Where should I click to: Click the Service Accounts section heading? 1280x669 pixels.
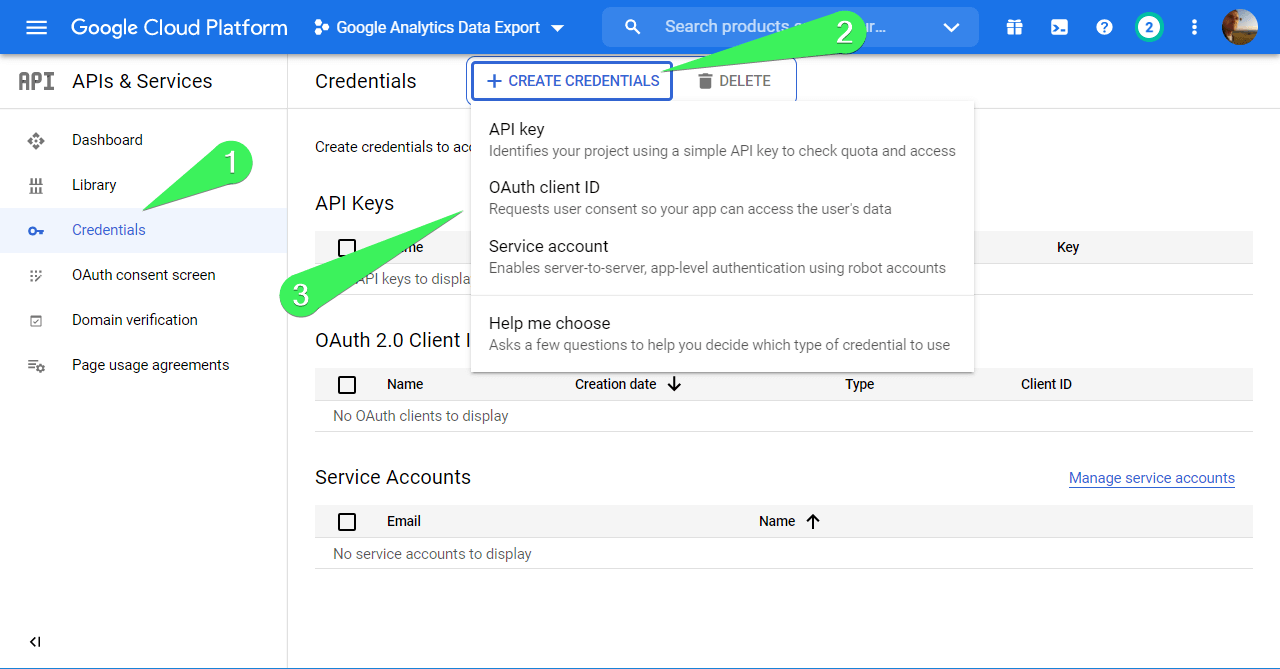[393, 477]
